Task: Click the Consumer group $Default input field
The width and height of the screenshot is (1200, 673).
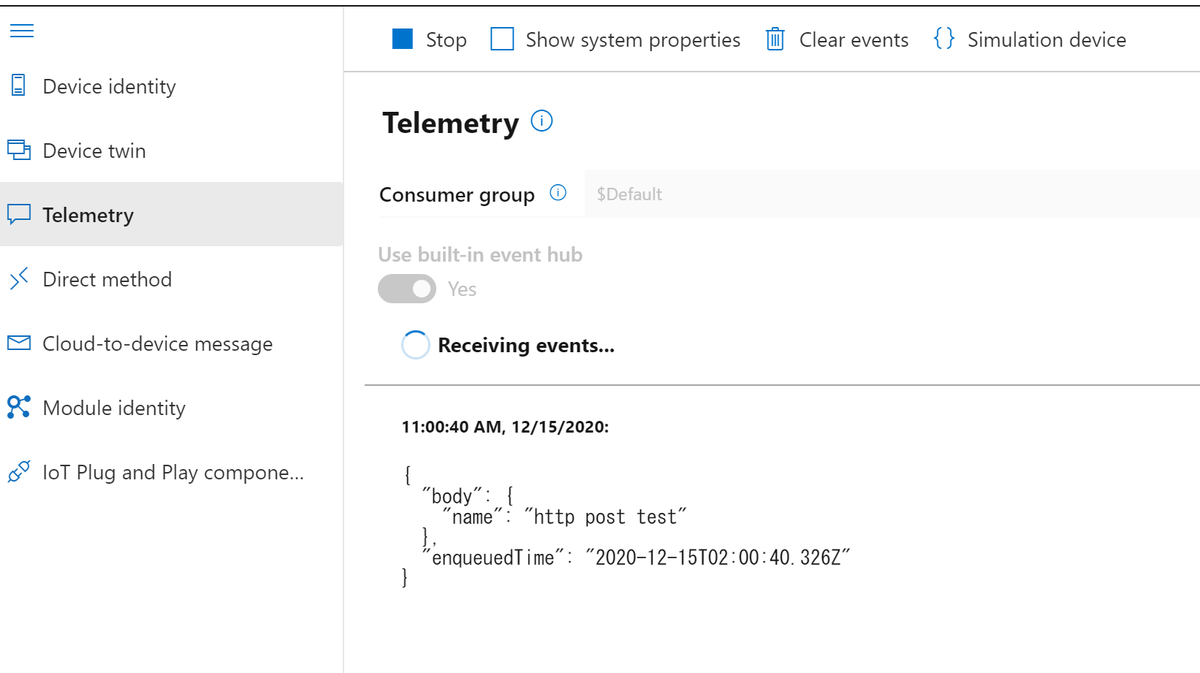Action: point(891,194)
